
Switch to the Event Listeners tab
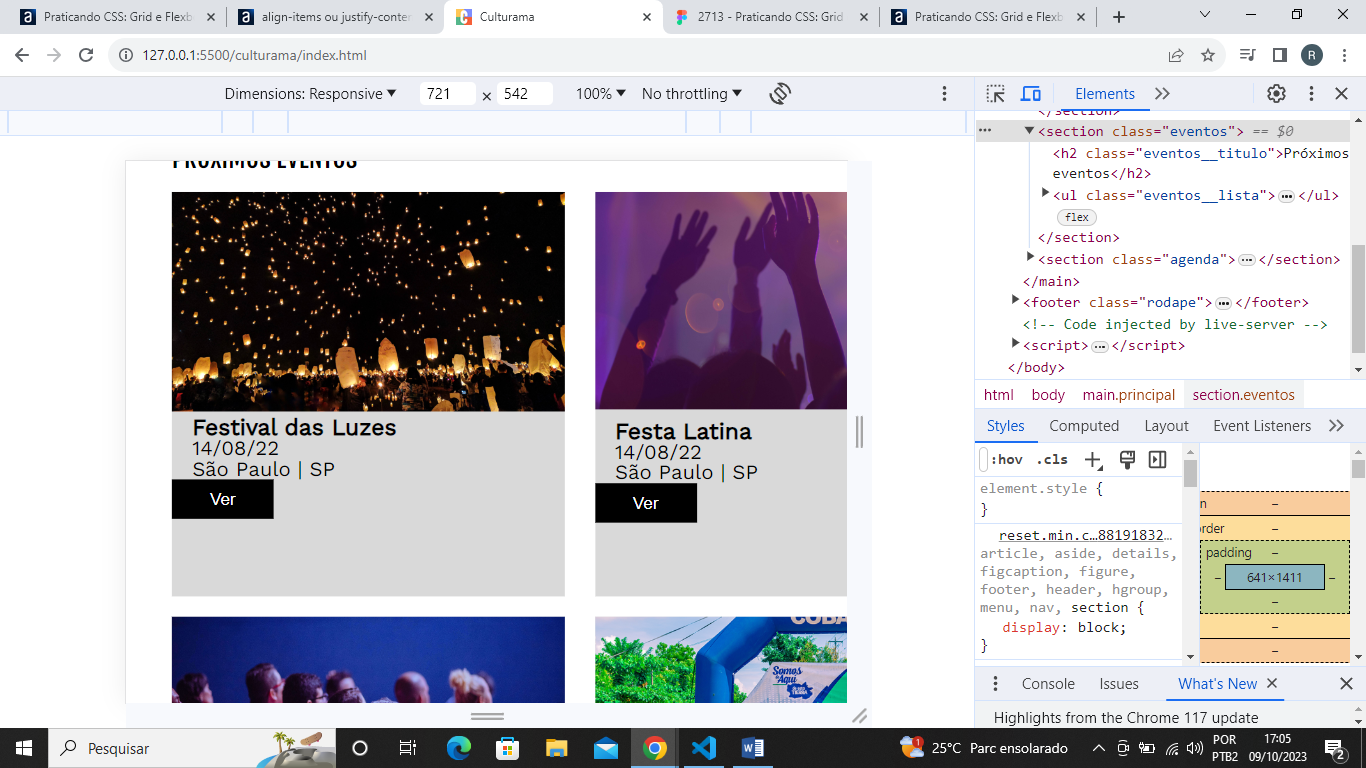tap(1262, 426)
